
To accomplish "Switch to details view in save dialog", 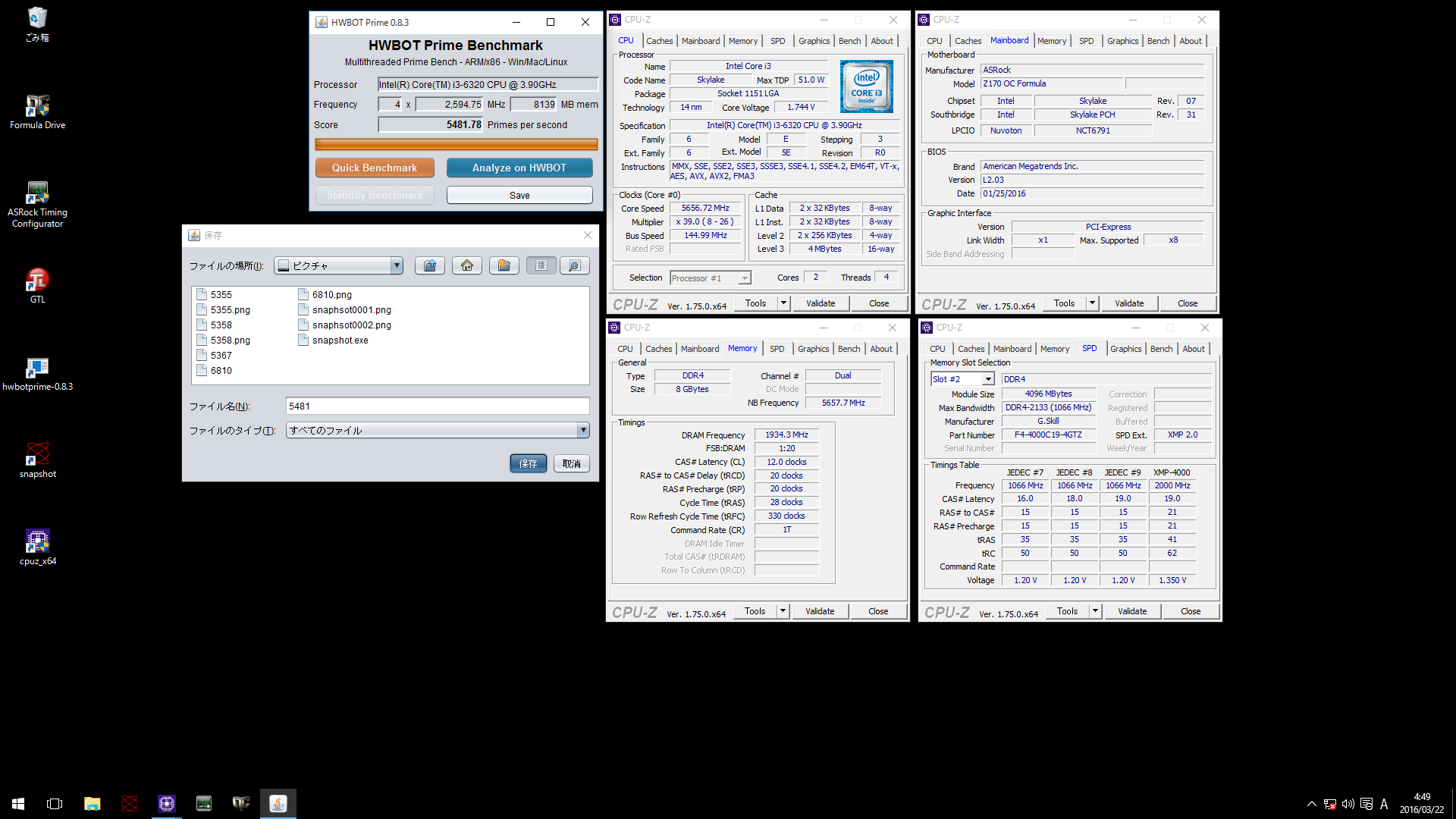I will coord(575,265).
